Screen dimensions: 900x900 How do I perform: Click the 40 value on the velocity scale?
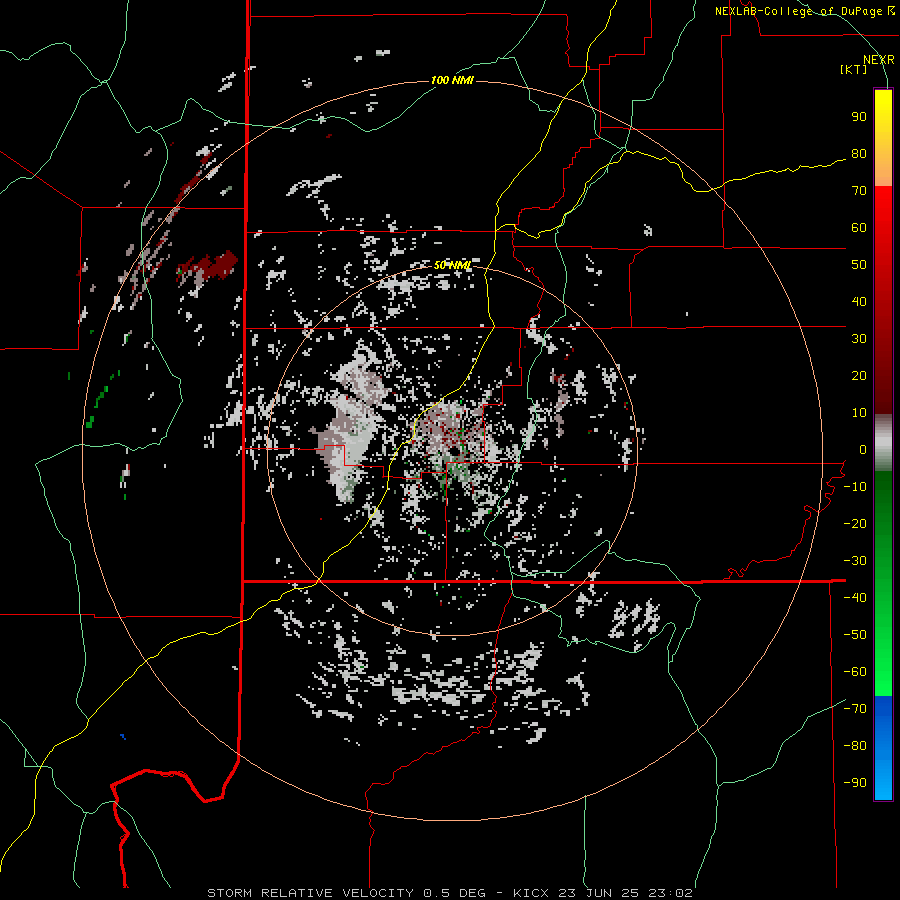tap(859, 302)
